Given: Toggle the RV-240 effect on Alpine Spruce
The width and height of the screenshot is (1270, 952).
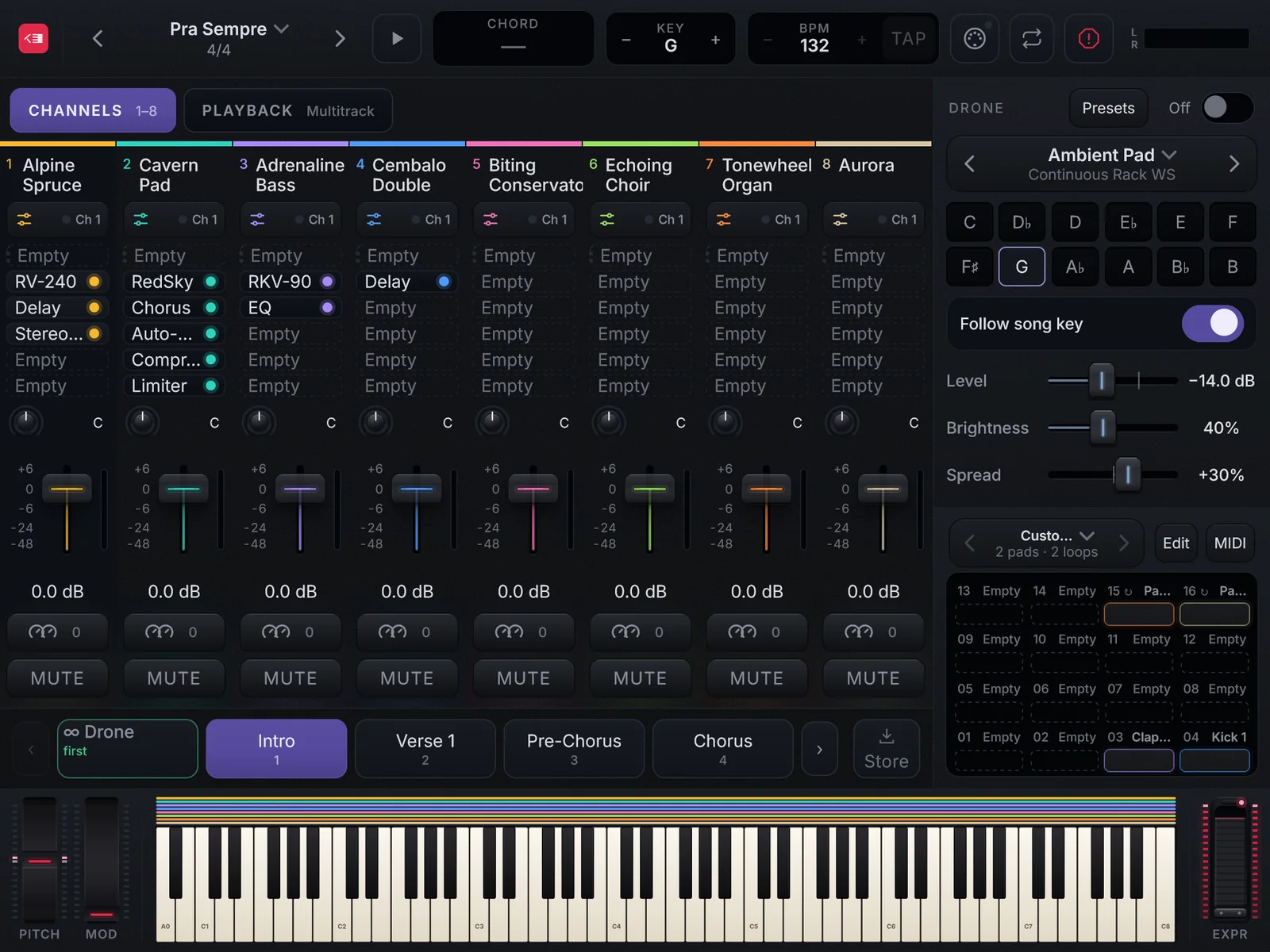Looking at the screenshot, I should [94, 282].
